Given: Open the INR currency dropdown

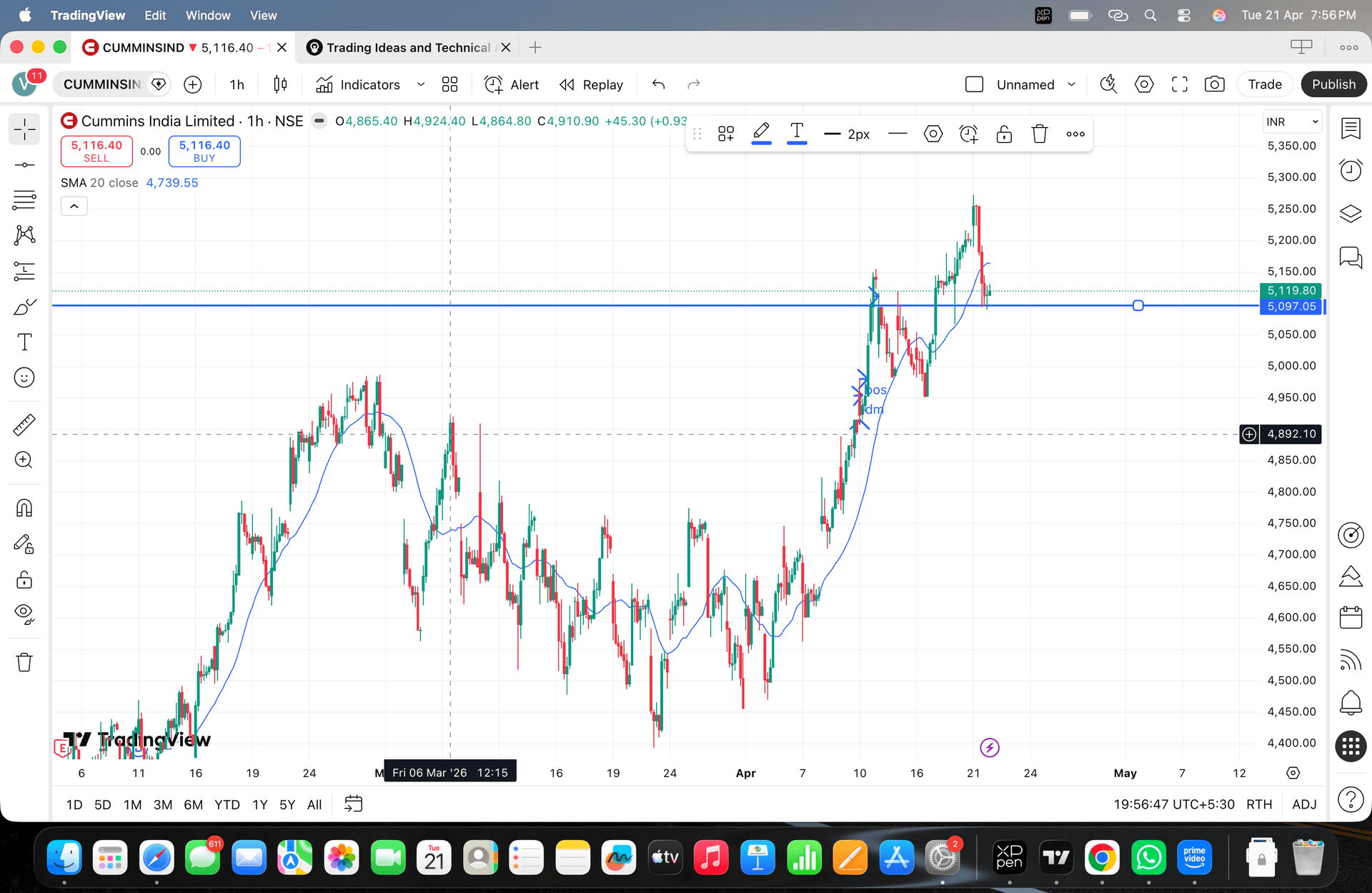Looking at the screenshot, I should (1292, 122).
